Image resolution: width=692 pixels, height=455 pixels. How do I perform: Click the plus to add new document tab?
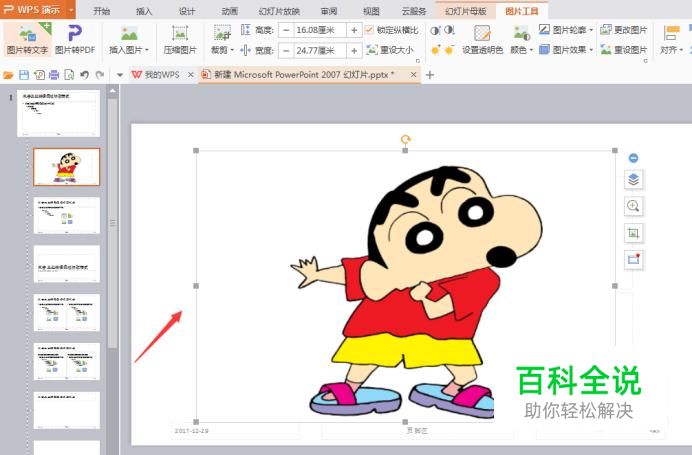[430, 75]
